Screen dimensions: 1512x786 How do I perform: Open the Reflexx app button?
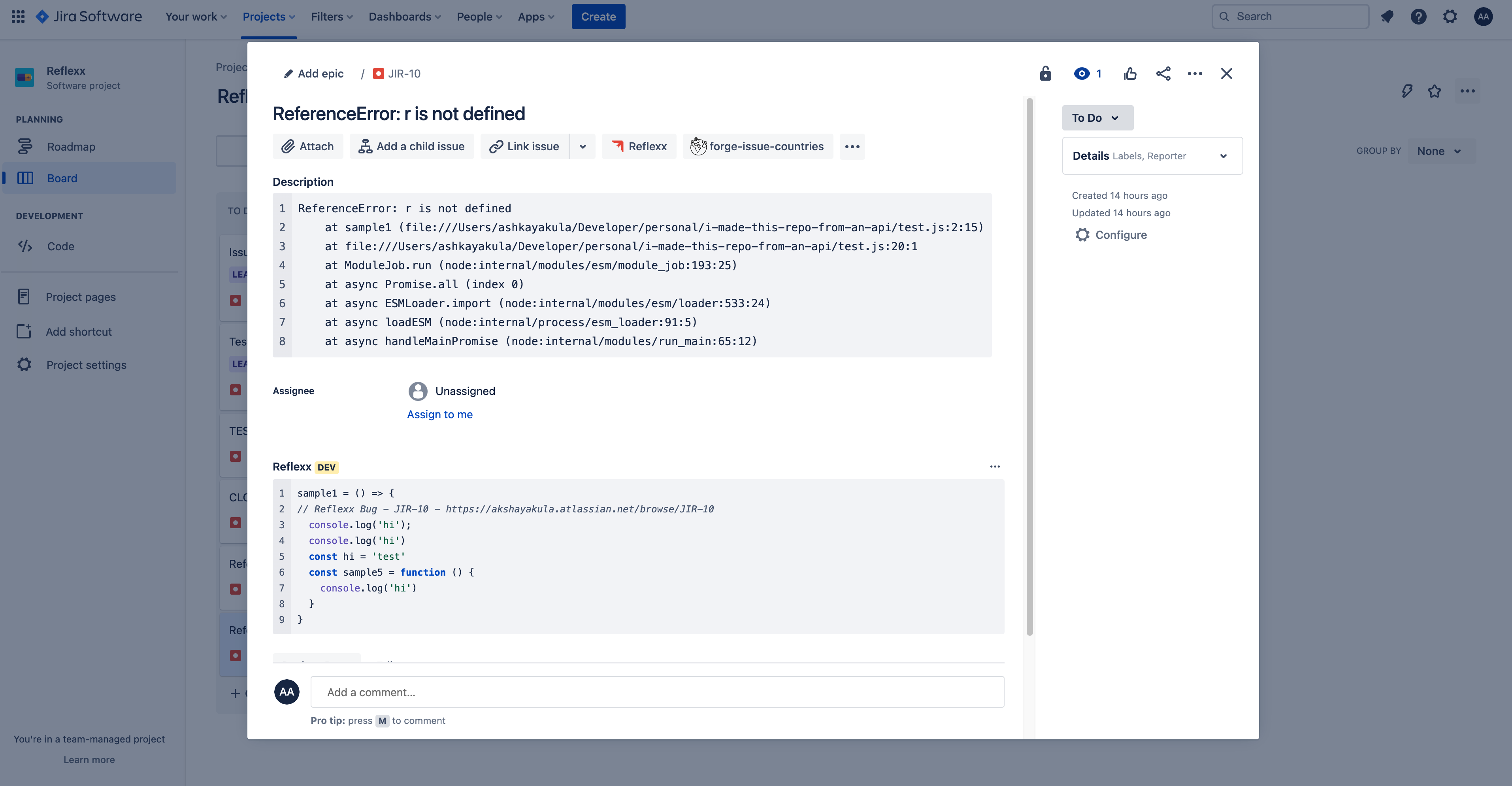click(639, 146)
